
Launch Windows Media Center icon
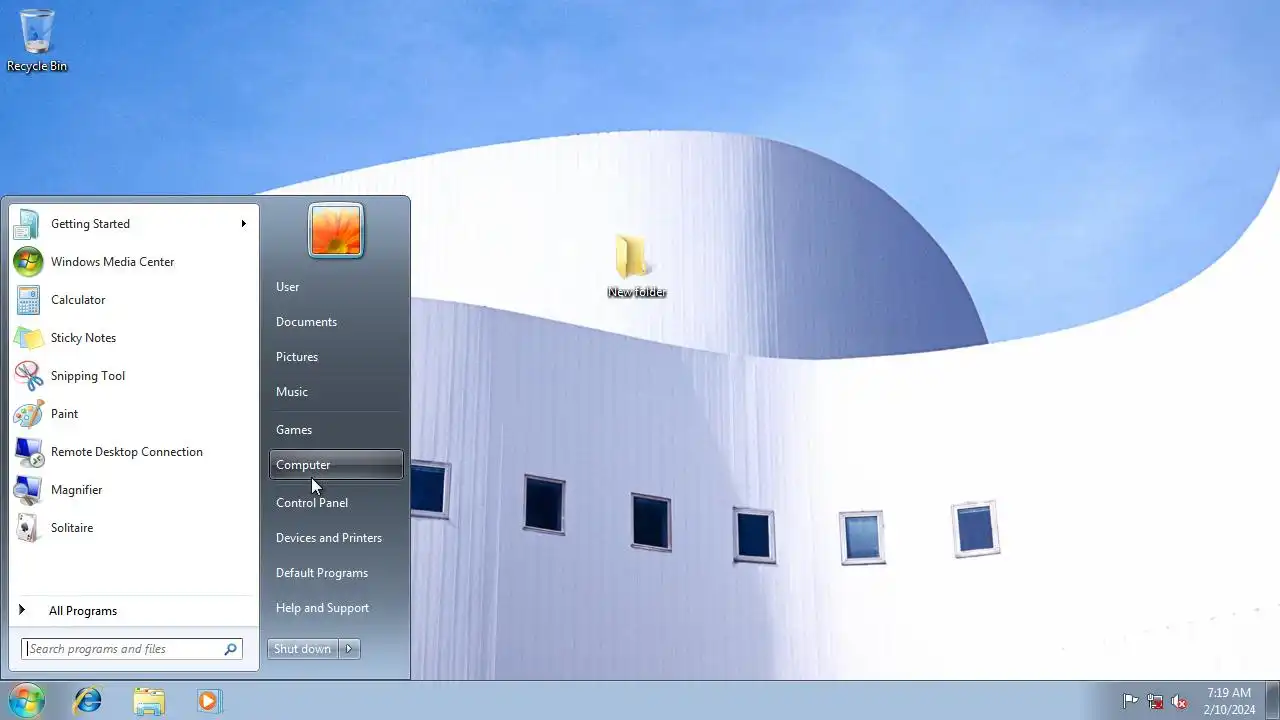[28, 262]
